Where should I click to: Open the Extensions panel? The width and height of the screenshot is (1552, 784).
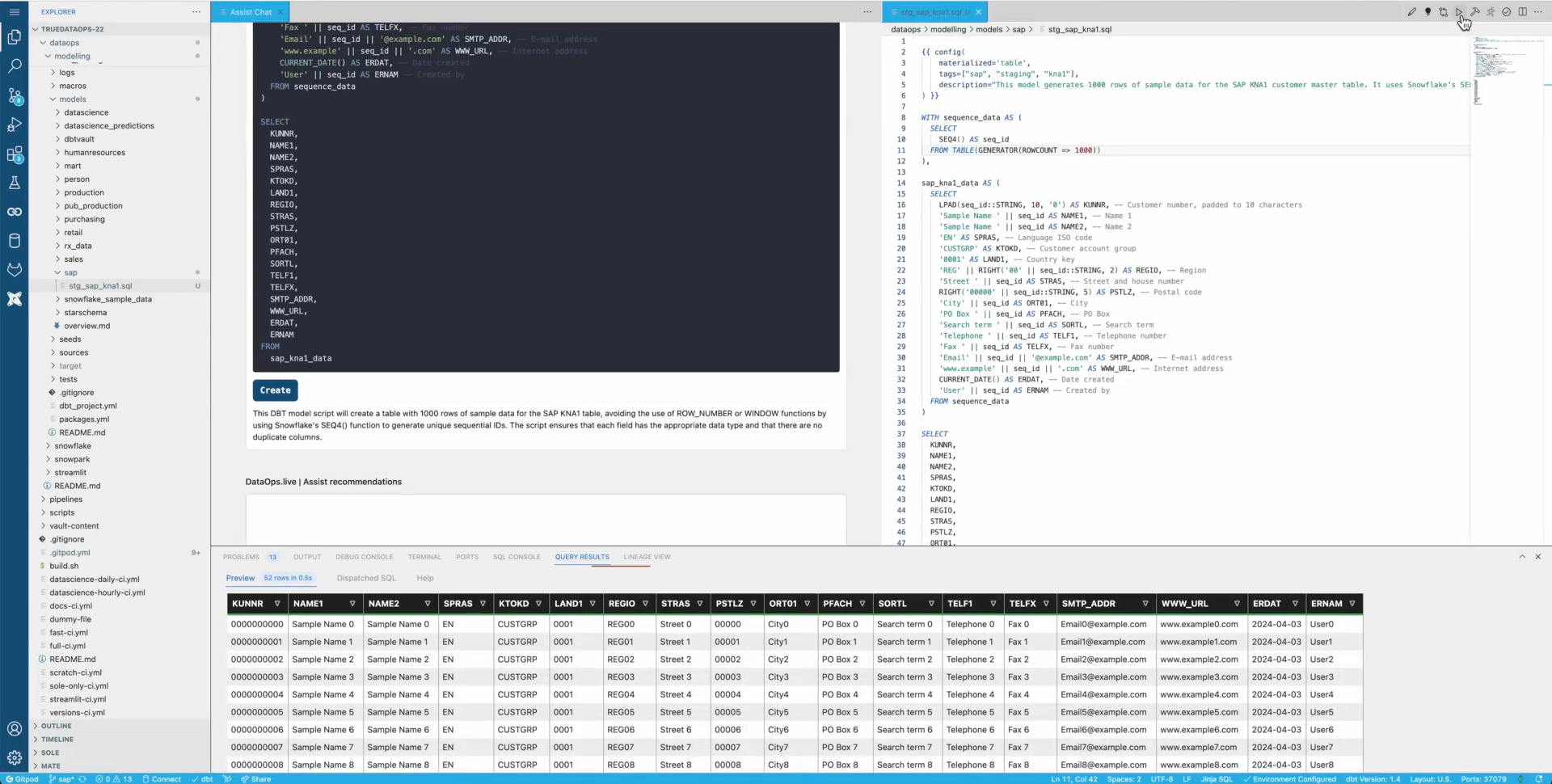pos(14,155)
